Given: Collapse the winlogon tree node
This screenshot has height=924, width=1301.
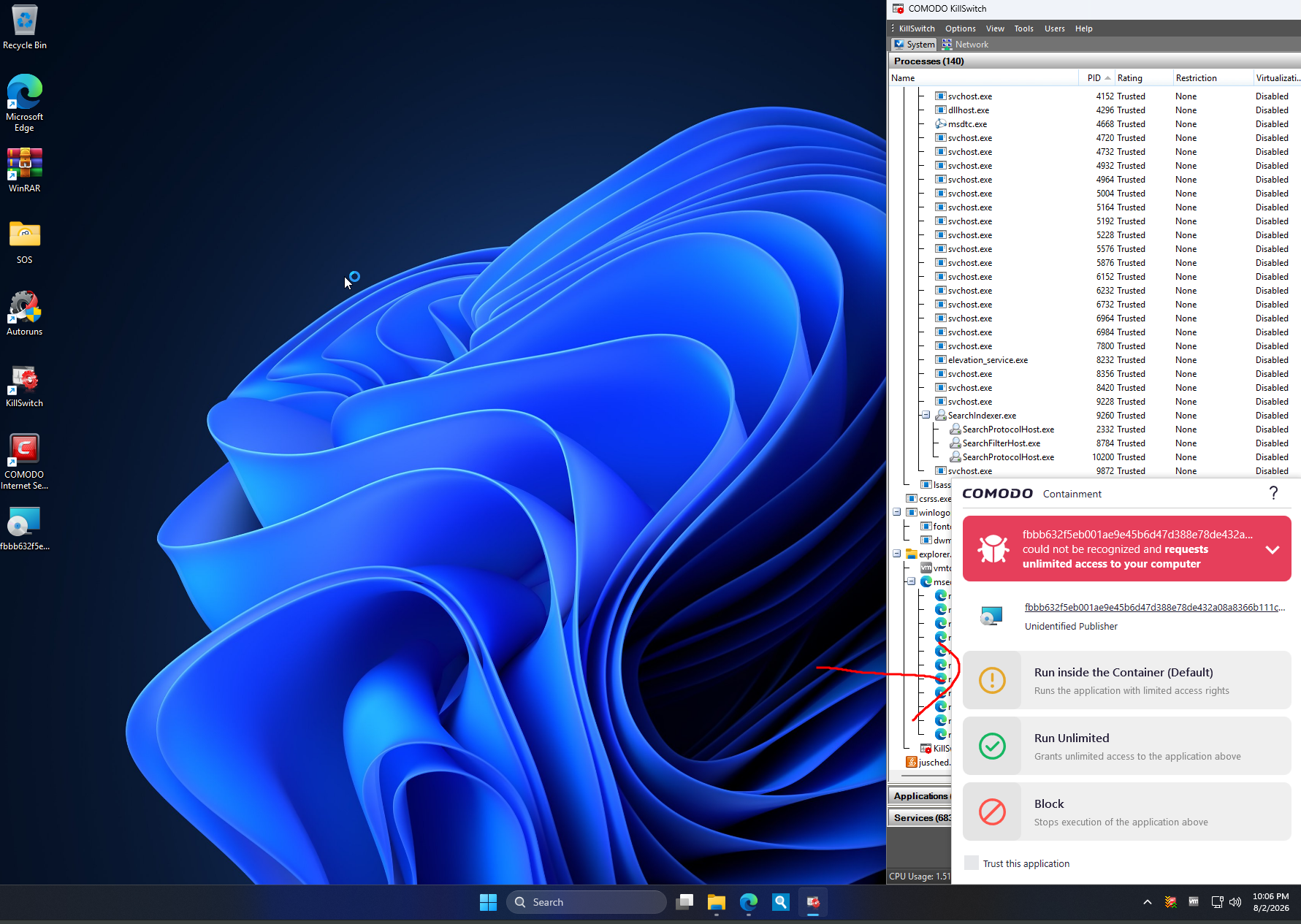Looking at the screenshot, I should (897, 512).
